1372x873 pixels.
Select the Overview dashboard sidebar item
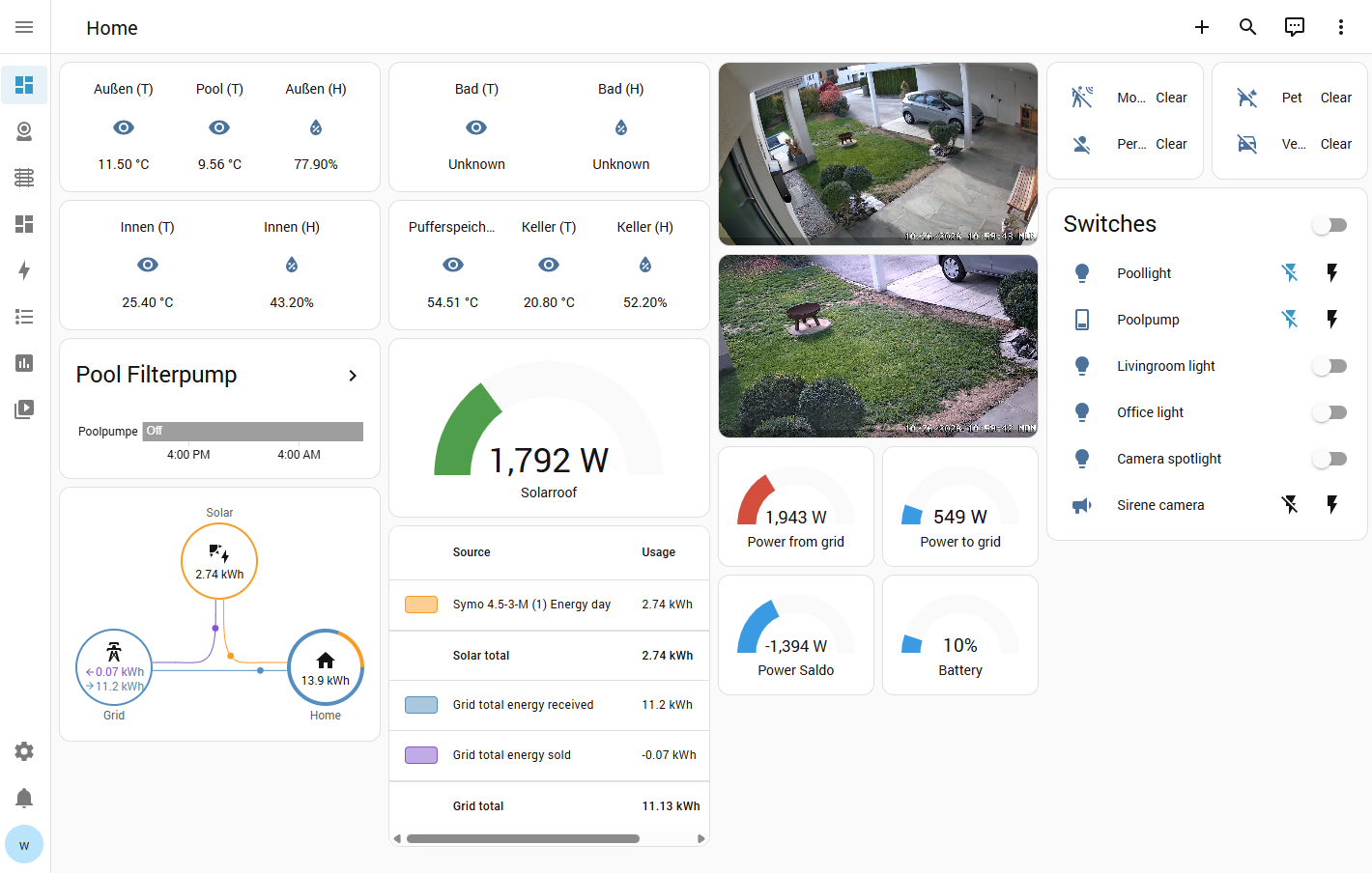[24, 85]
